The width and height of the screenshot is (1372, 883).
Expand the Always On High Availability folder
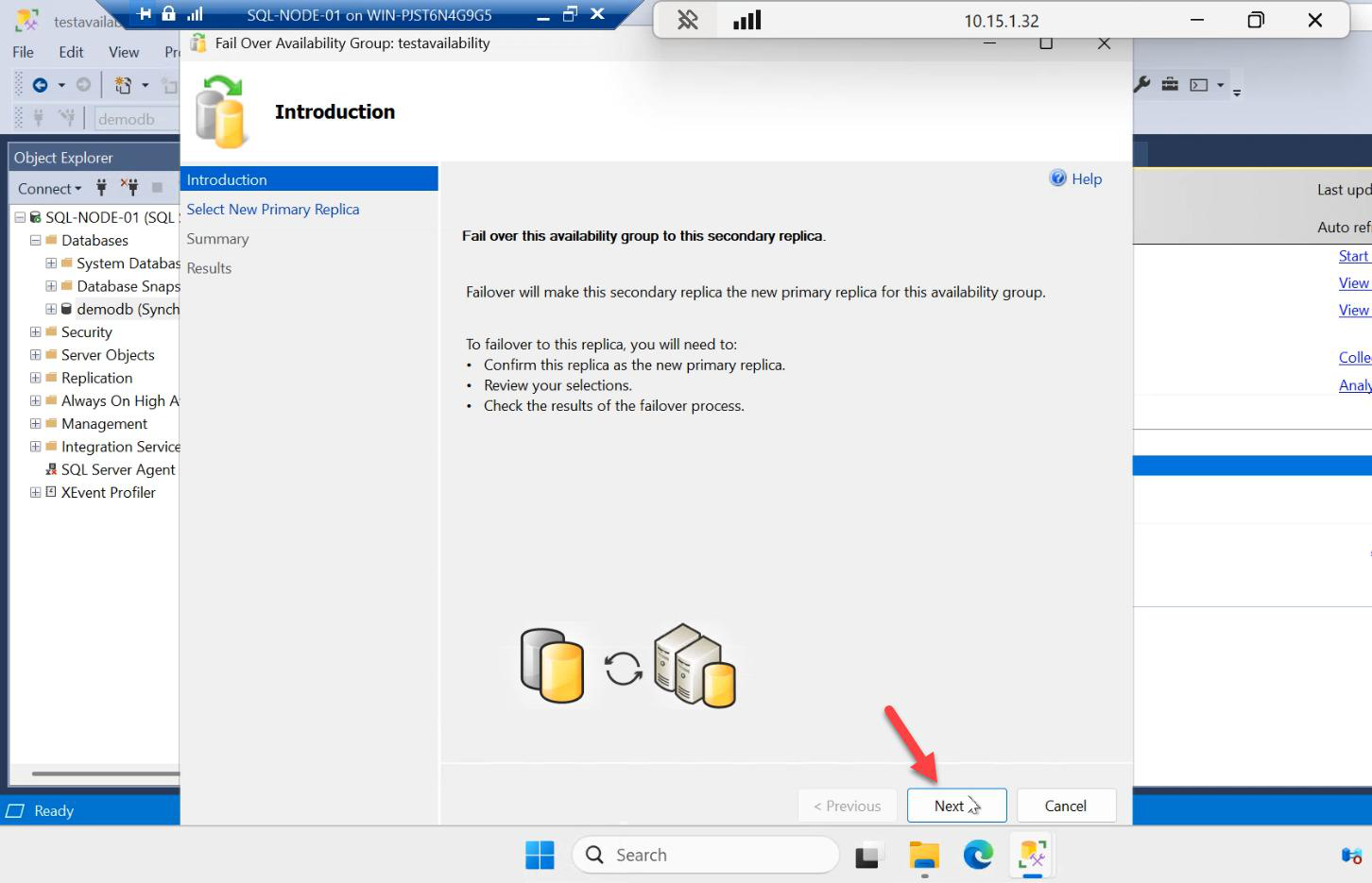click(x=35, y=400)
